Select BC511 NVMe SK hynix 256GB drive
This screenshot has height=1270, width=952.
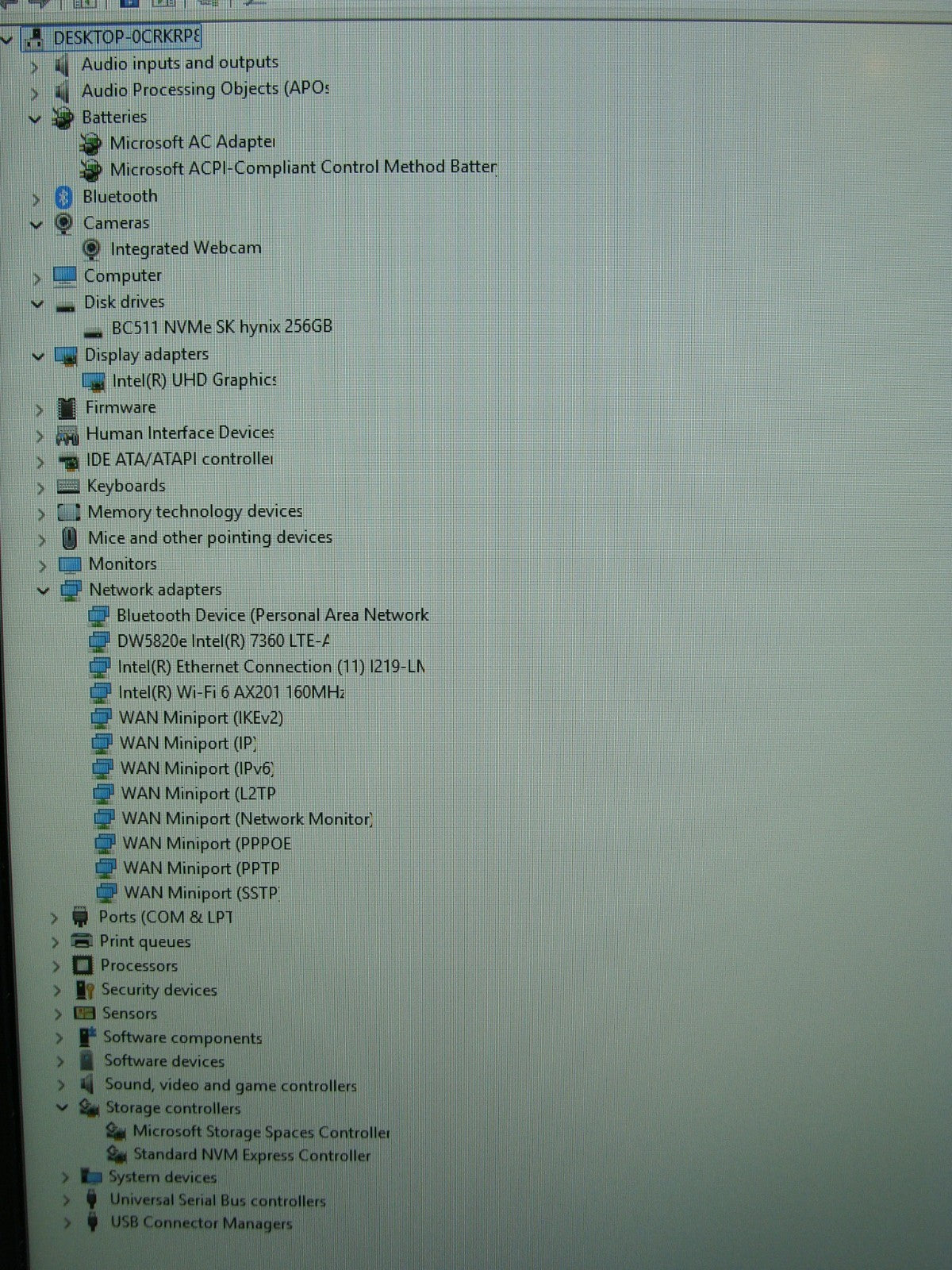221,327
